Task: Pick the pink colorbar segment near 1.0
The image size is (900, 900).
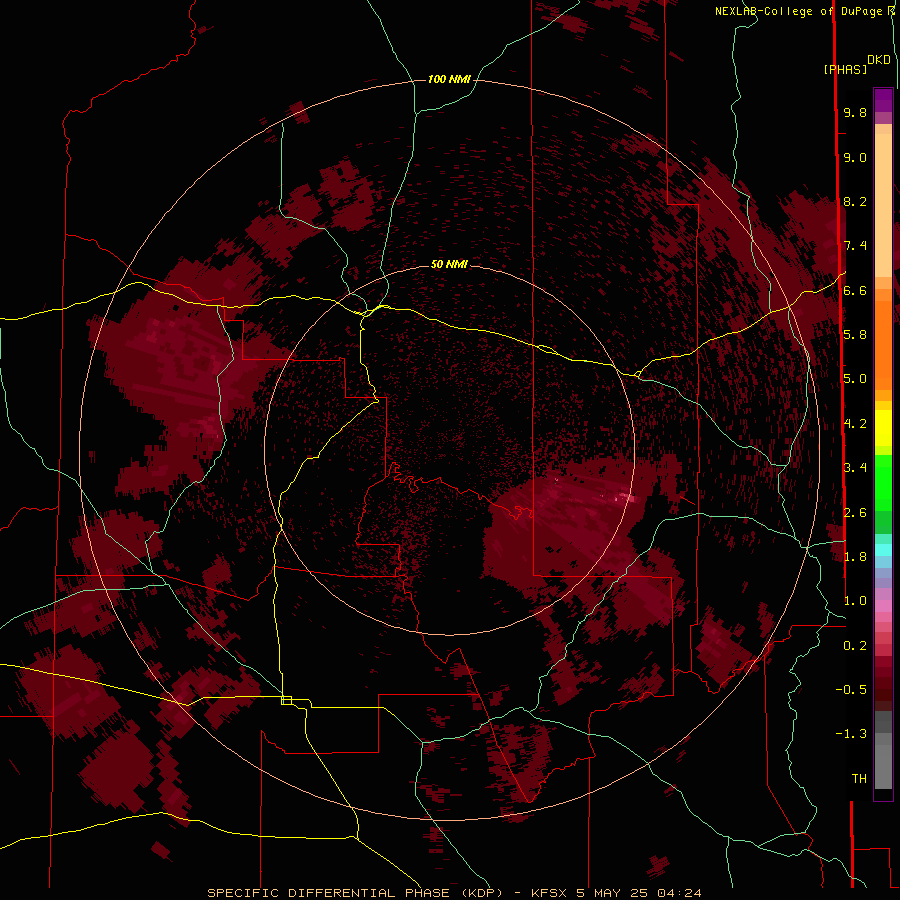Action: tap(883, 606)
